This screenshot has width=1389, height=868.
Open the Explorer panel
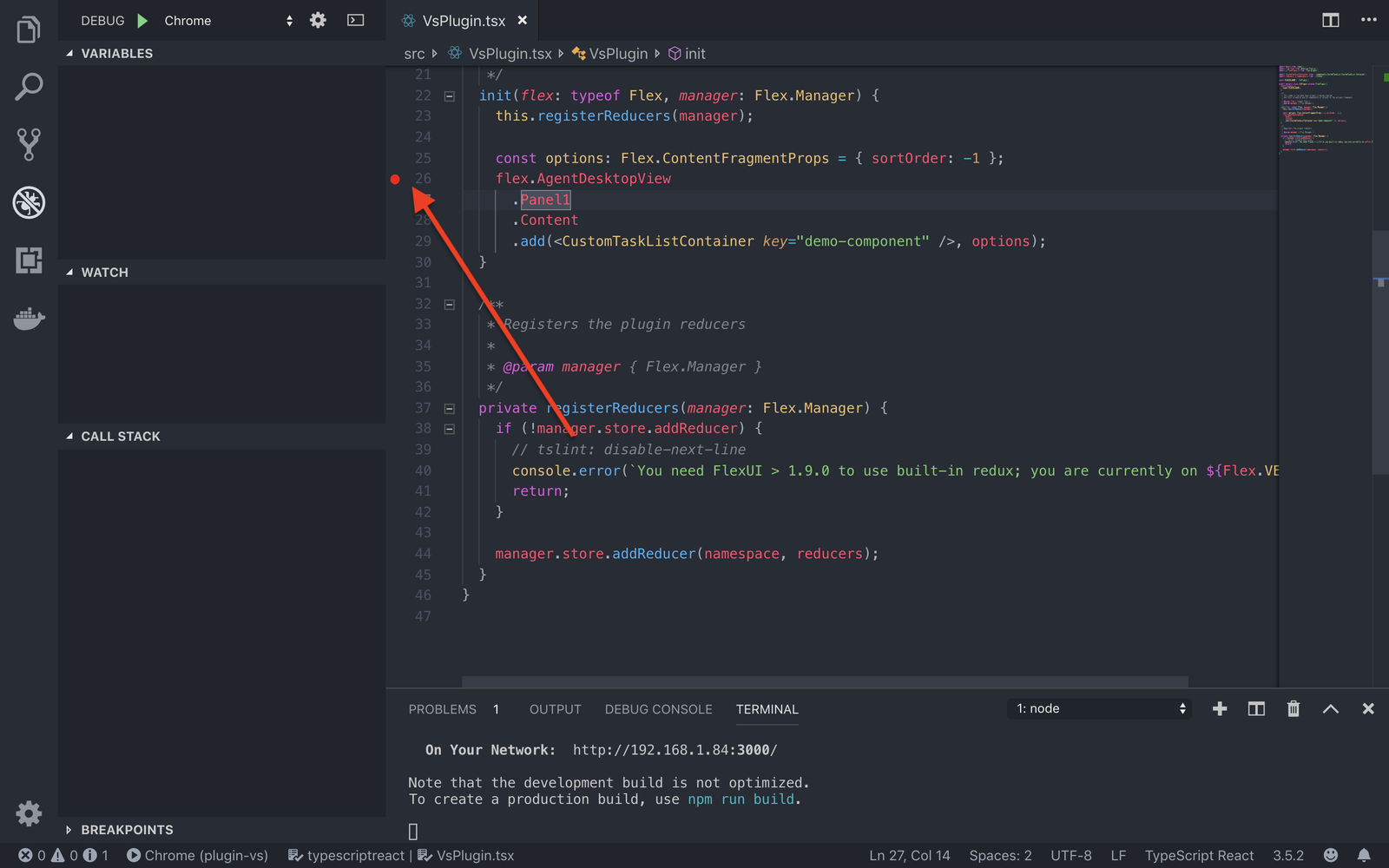click(x=29, y=29)
